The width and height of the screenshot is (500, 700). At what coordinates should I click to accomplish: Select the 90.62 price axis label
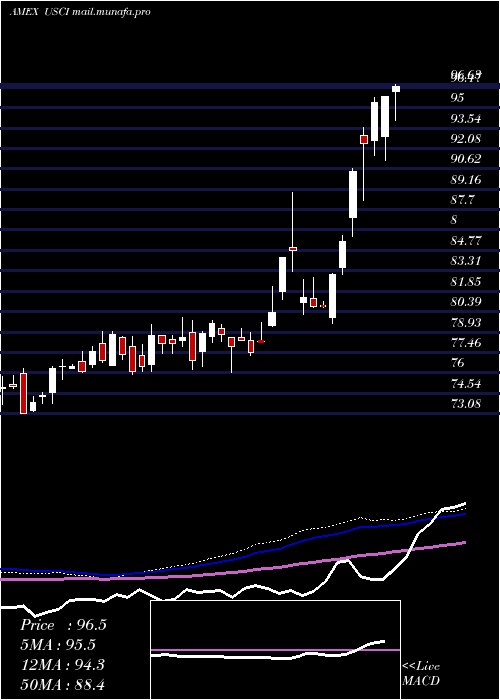[466, 159]
